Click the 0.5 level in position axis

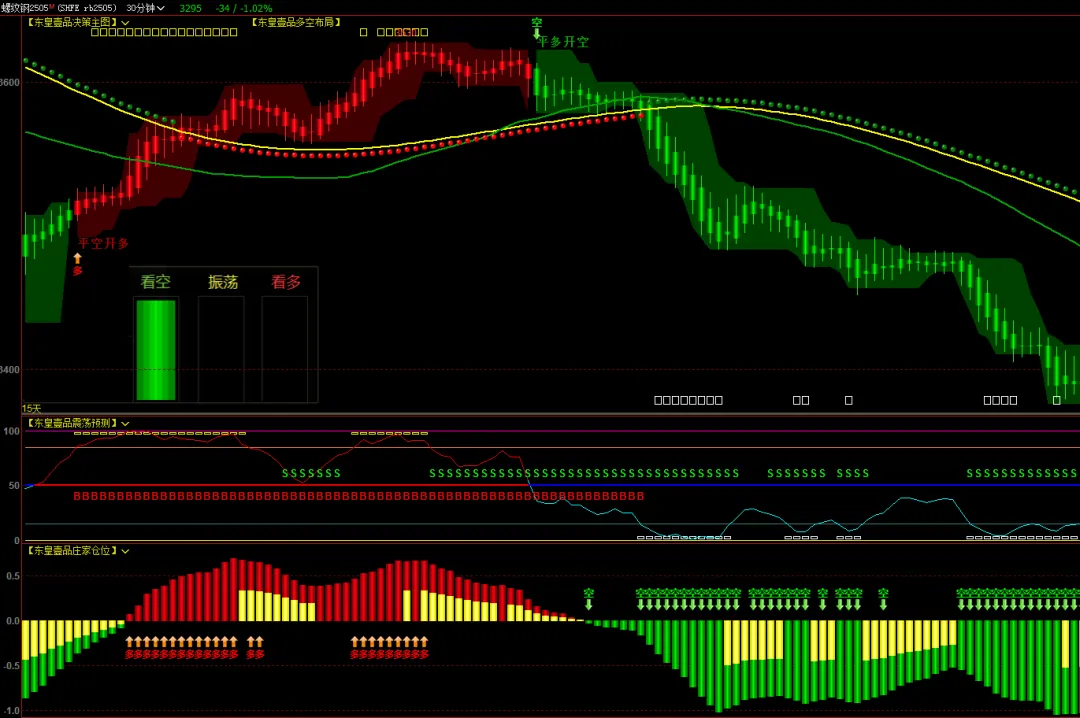click(13, 576)
